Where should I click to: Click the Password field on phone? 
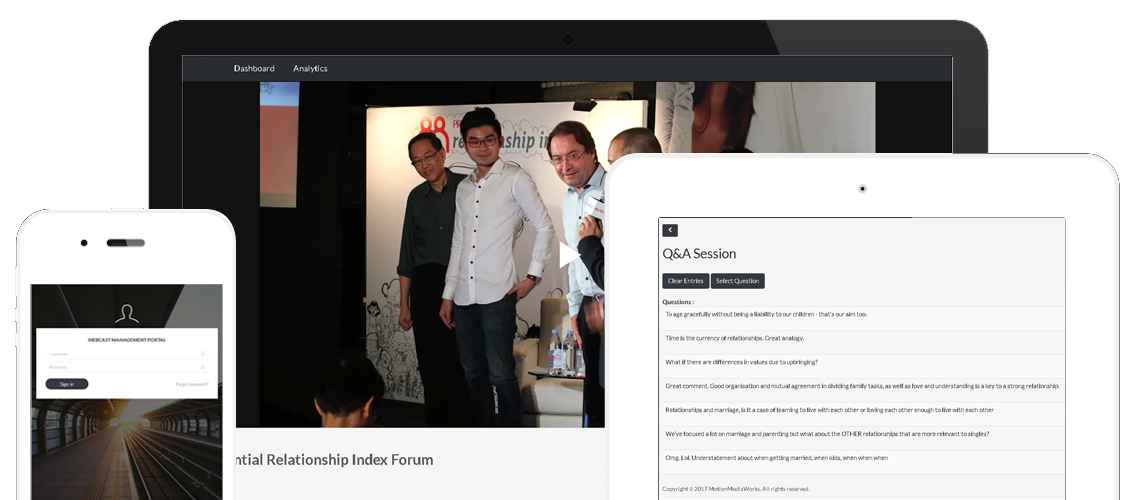(127, 367)
